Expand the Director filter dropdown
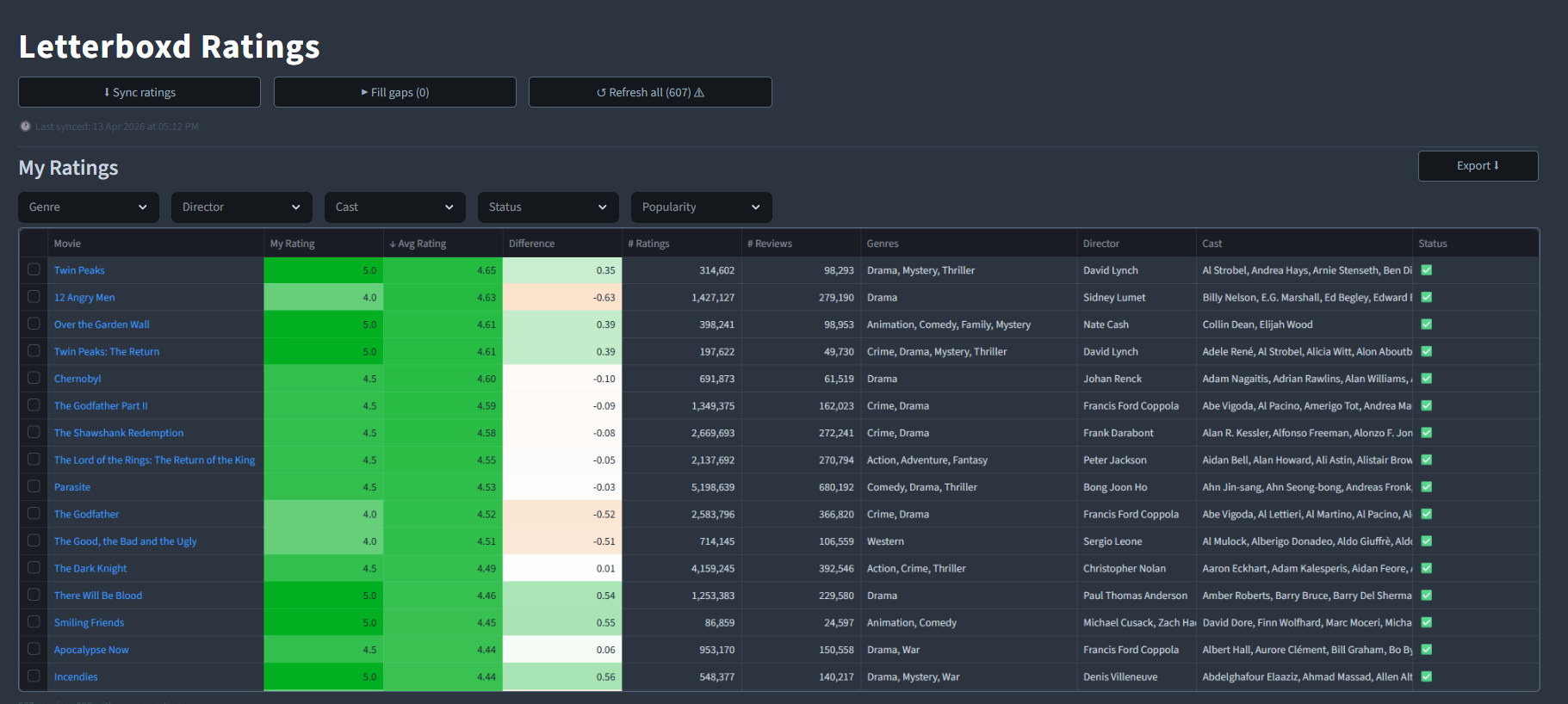This screenshot has width=1568, height=704. [x=242, y=207]
